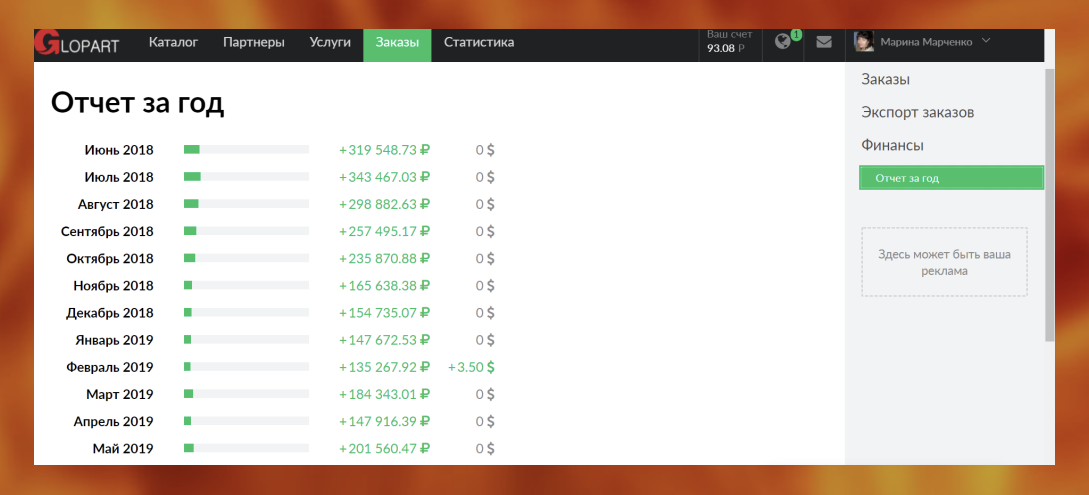This screenshot has width=1089, height=495.
Task: Click the Декабрь 2018 row label
Action: 110,312
